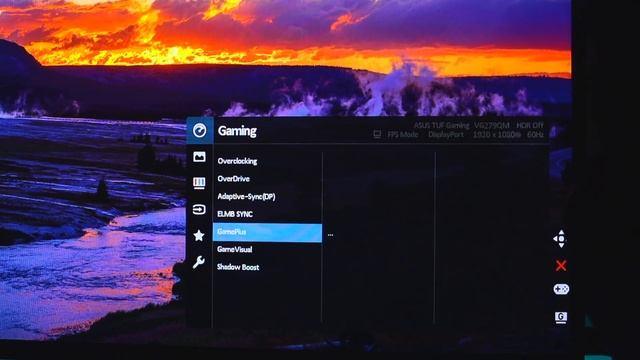Screen dimensions: 640x360
Task: Open the Color settings sidebar icon
Action: 199,183
